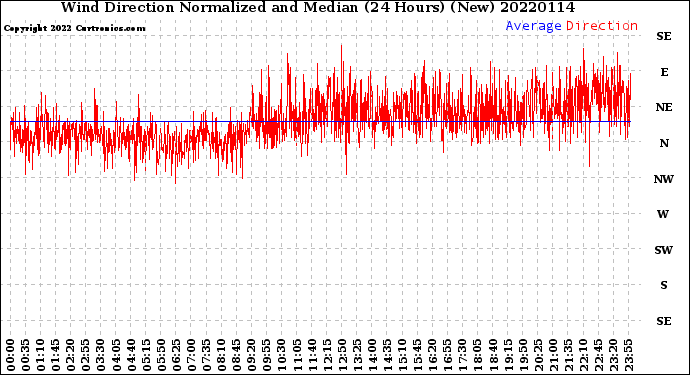This screenshot has width=690, height=375.
Task: Click the 04:40 time label
Action: click(131, 355)
